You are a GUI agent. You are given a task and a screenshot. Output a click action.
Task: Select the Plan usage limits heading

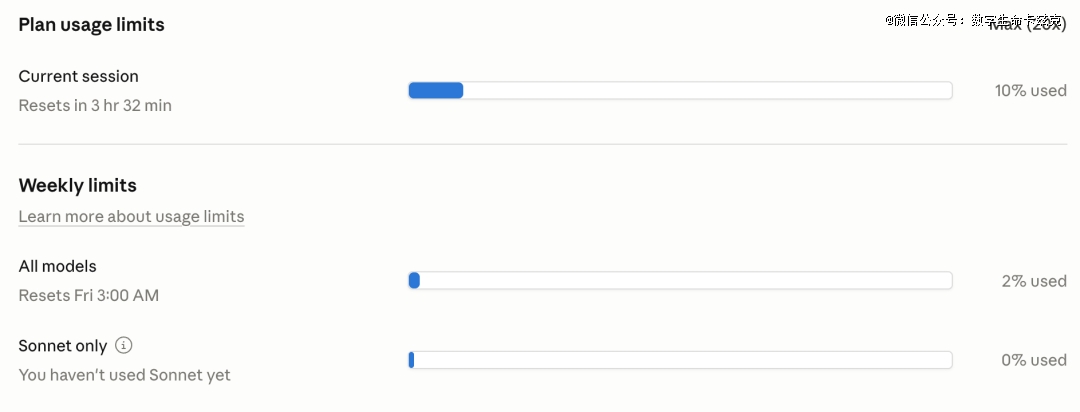[91, 25]
